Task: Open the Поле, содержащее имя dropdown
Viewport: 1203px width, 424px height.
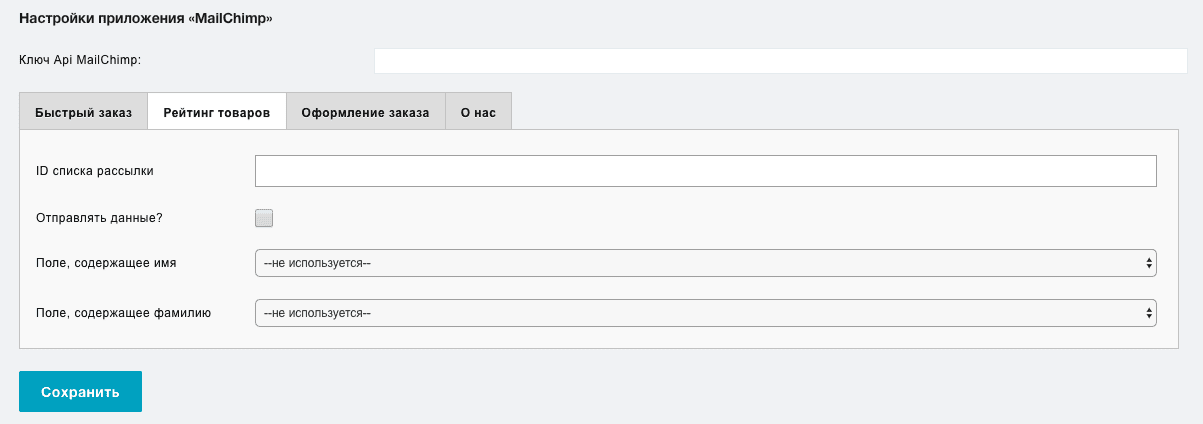Action: click(706, 264)
